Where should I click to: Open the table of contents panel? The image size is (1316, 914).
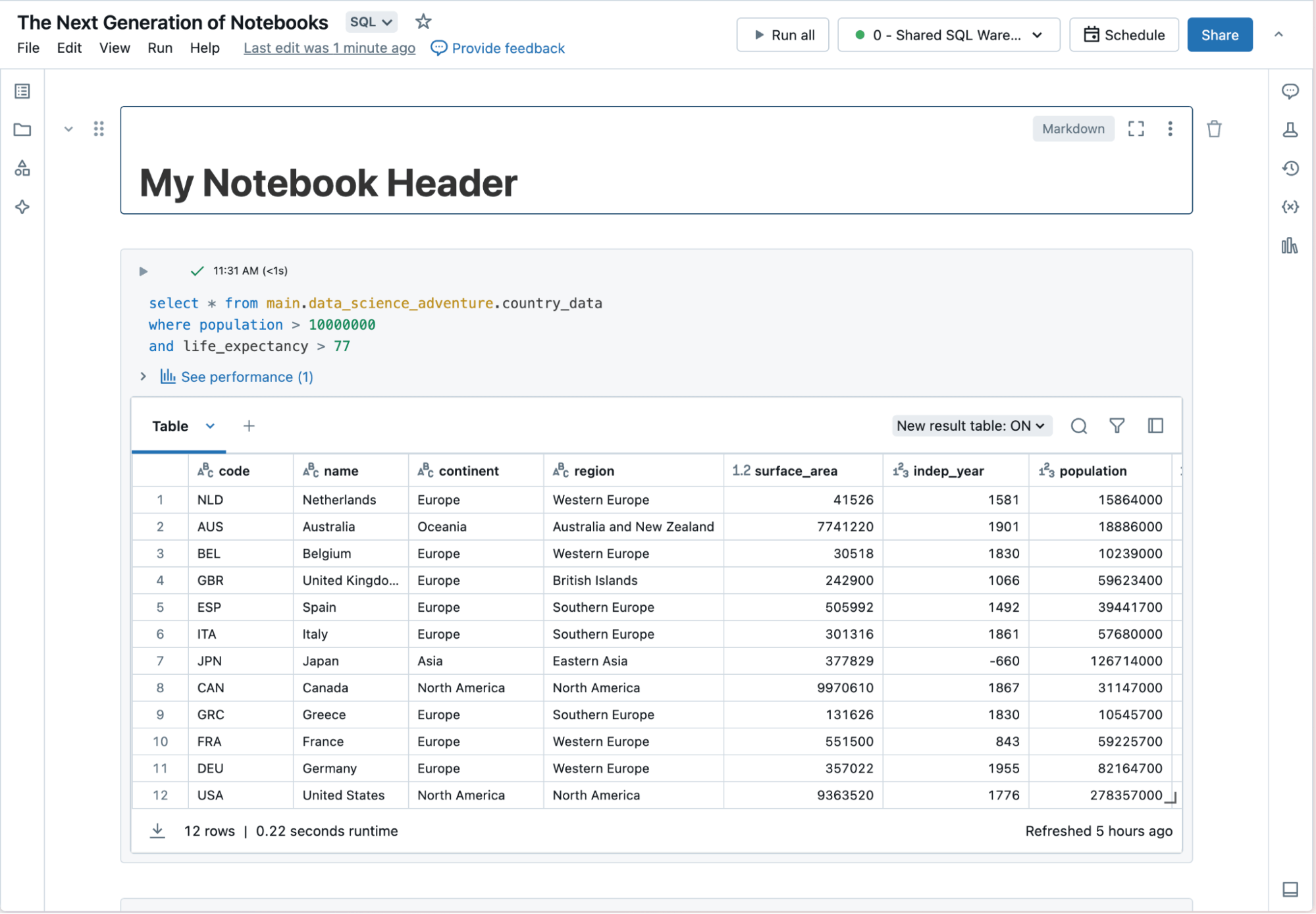tap(22, 91)
